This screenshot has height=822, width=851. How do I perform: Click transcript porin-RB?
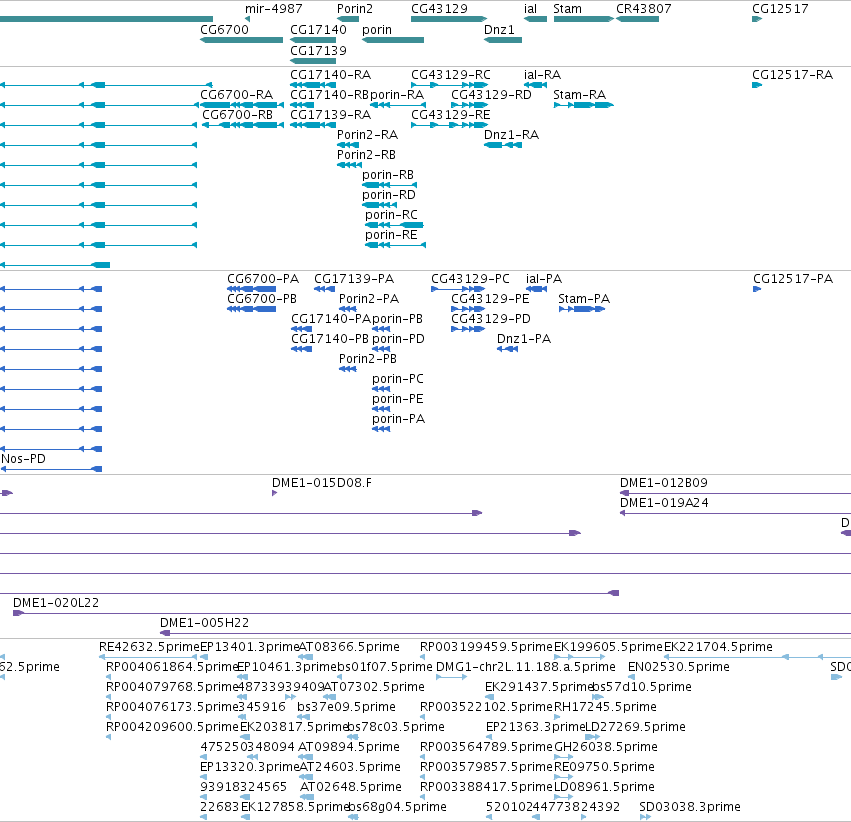pyautogui.click(x=389, y=186)
